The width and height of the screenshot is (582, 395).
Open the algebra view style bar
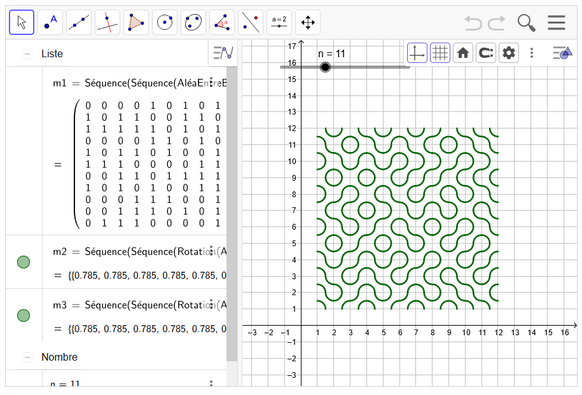(223, 53)
